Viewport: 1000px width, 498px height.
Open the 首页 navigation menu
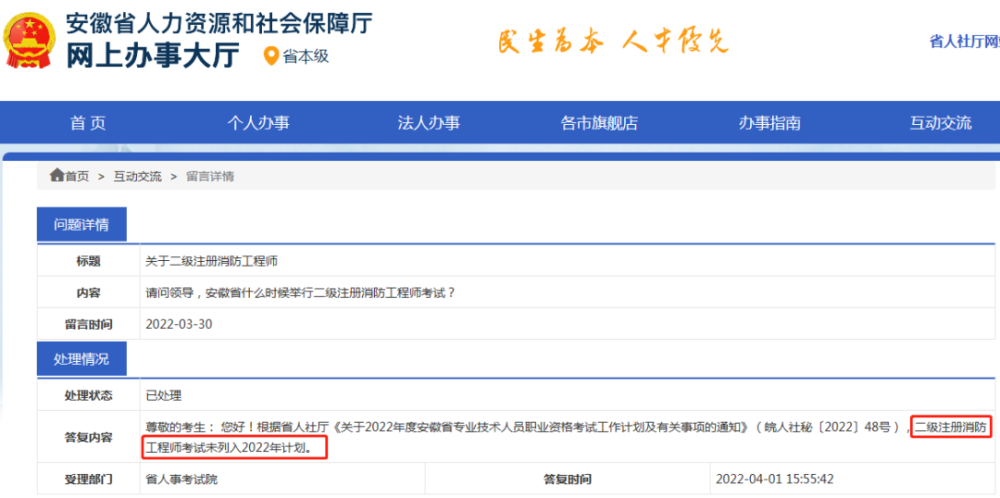(x=88, y=123)
